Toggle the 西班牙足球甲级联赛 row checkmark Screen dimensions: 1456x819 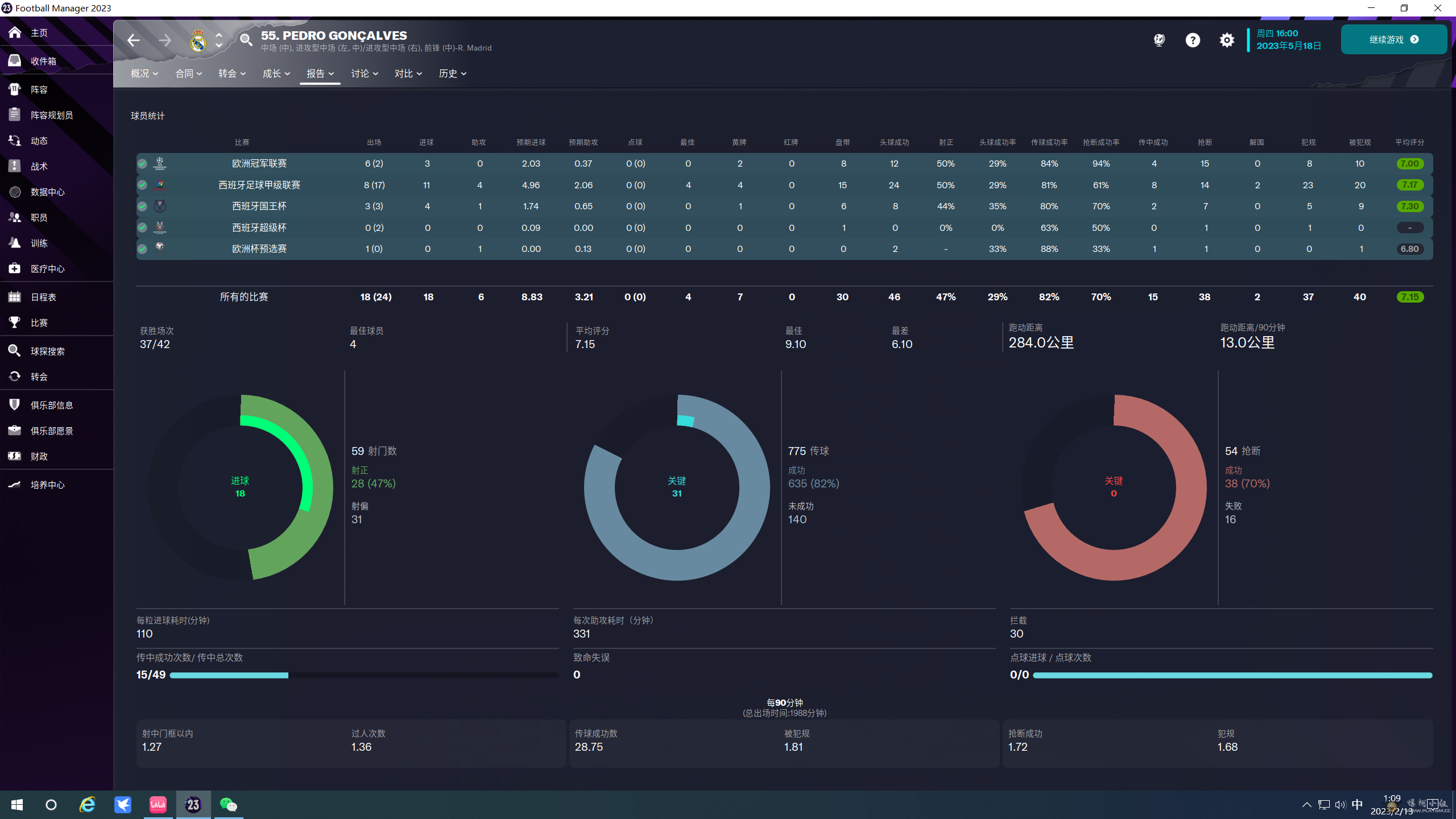(x=142, y=185)
